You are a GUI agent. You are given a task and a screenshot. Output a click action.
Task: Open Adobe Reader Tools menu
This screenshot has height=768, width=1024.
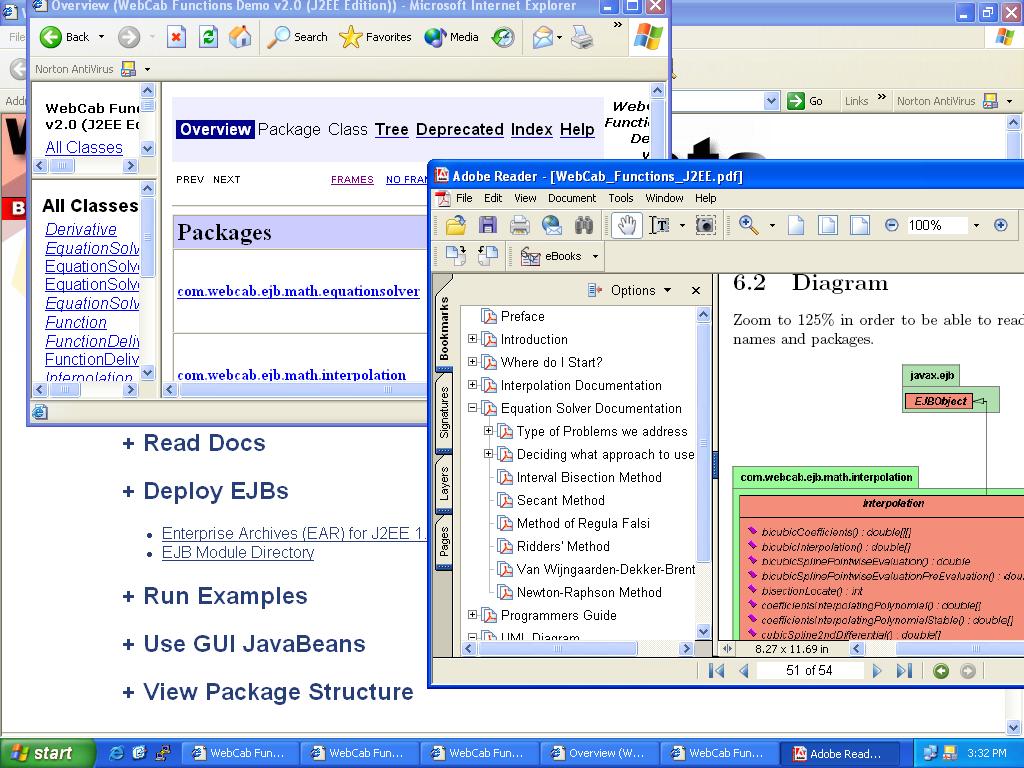[x=621, y=198]
